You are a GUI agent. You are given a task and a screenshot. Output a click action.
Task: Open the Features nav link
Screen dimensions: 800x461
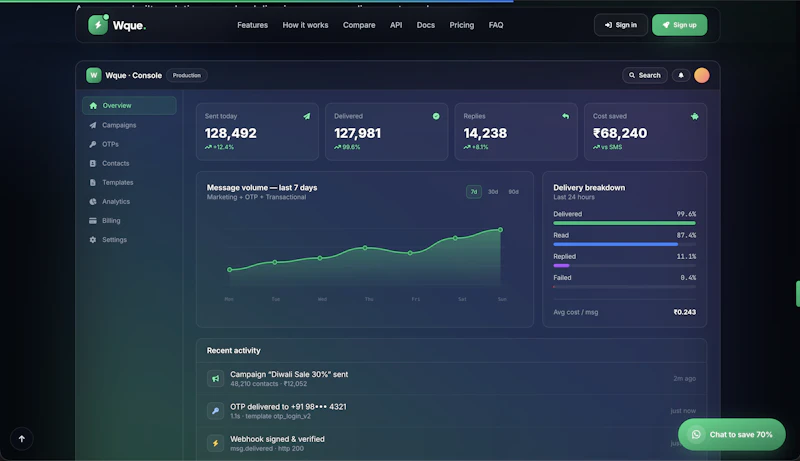pyautogui.click(x=253, y=25)
